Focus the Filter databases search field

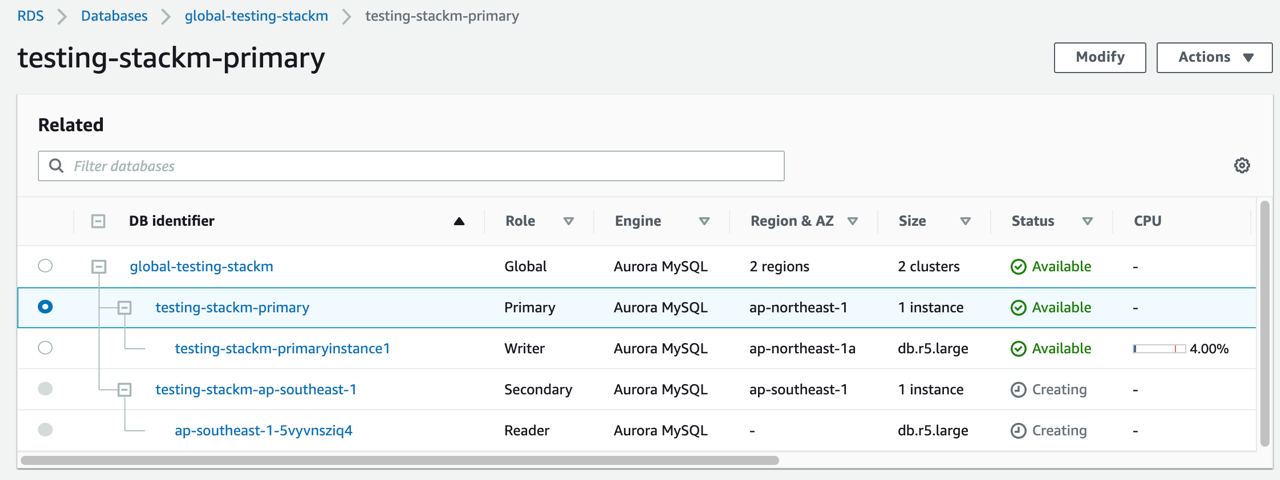pos(420,166)
